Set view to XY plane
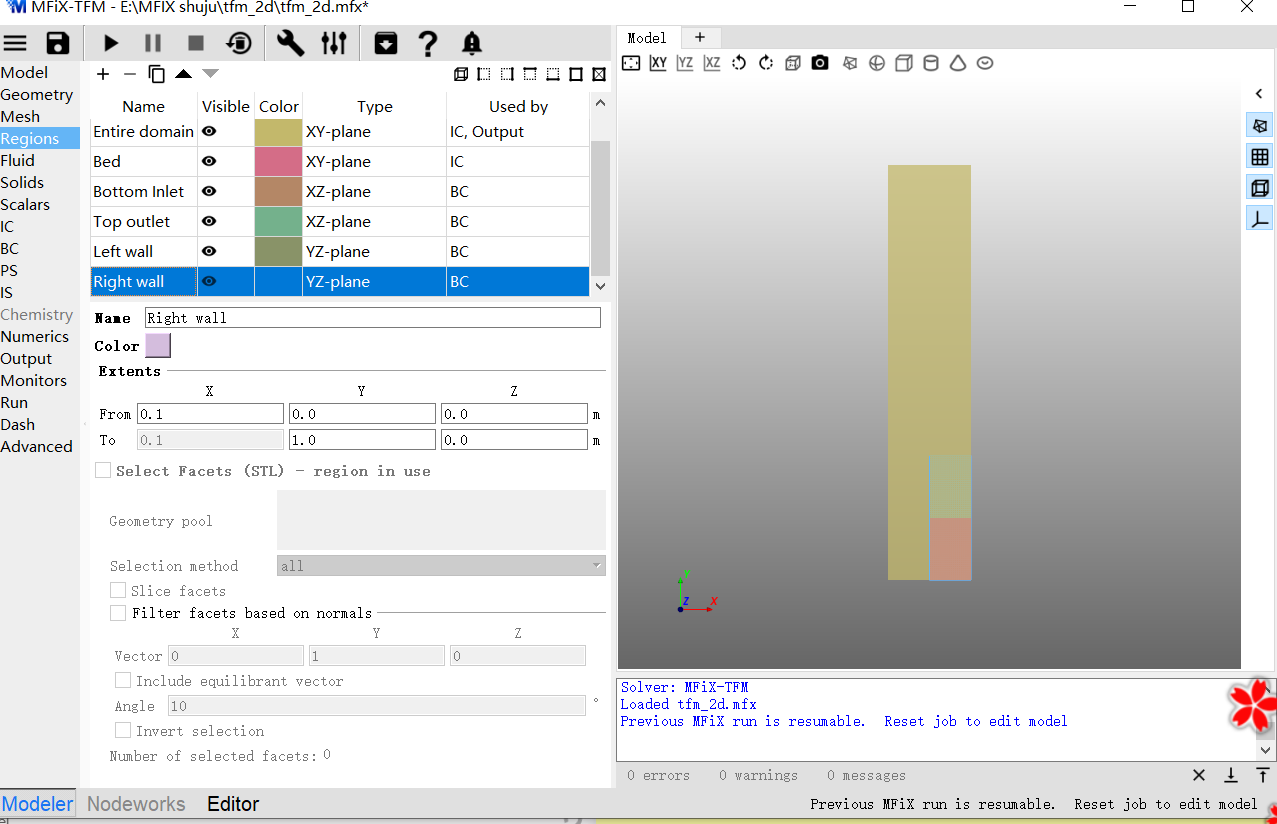The height and width of the screenshot is (824, 1277). click(658, 63)
